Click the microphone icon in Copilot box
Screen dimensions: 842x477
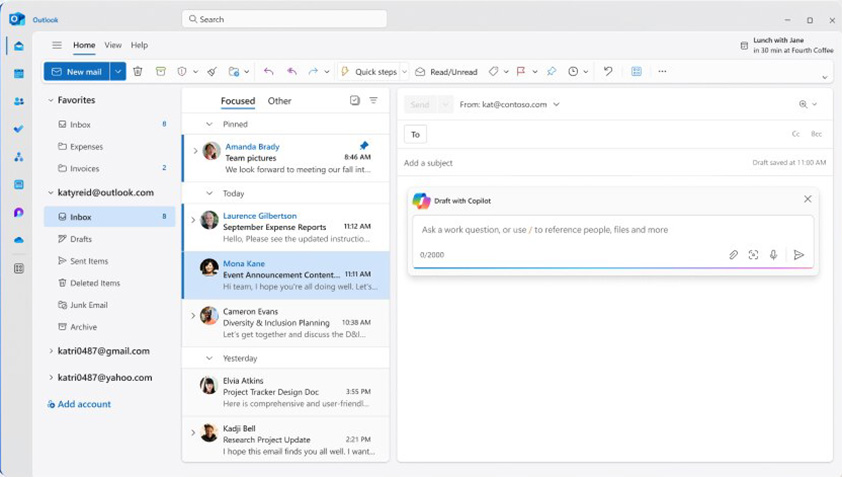pyautogui.click(x=773, y=255)
